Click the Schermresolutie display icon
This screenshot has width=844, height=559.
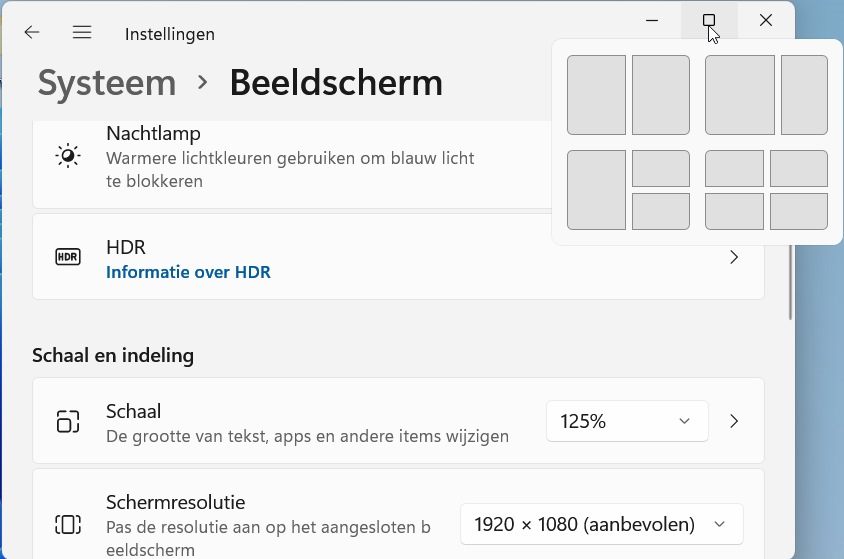[x=68, y=524]
